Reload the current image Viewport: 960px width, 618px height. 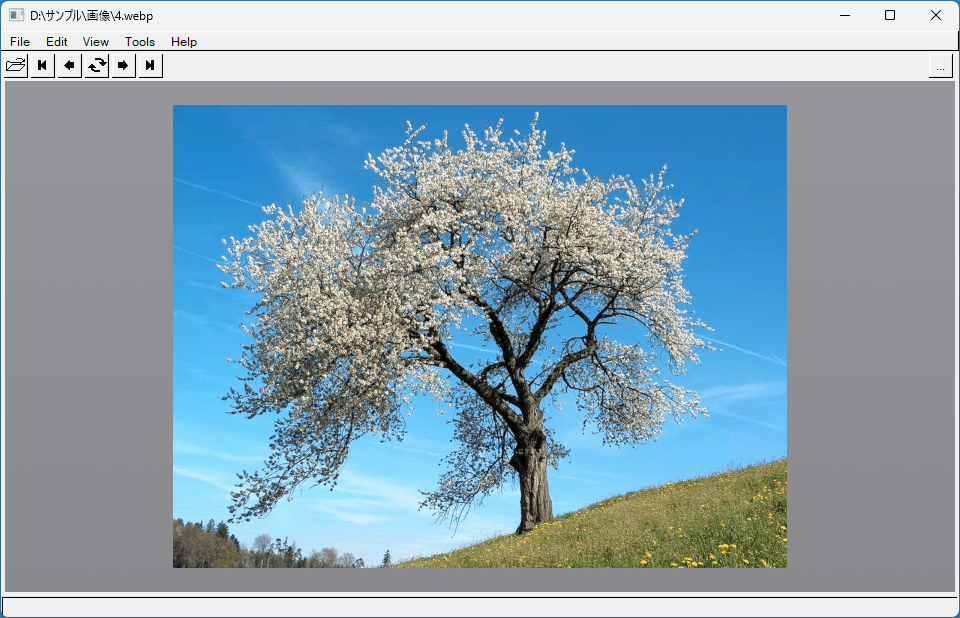(97, 66)
